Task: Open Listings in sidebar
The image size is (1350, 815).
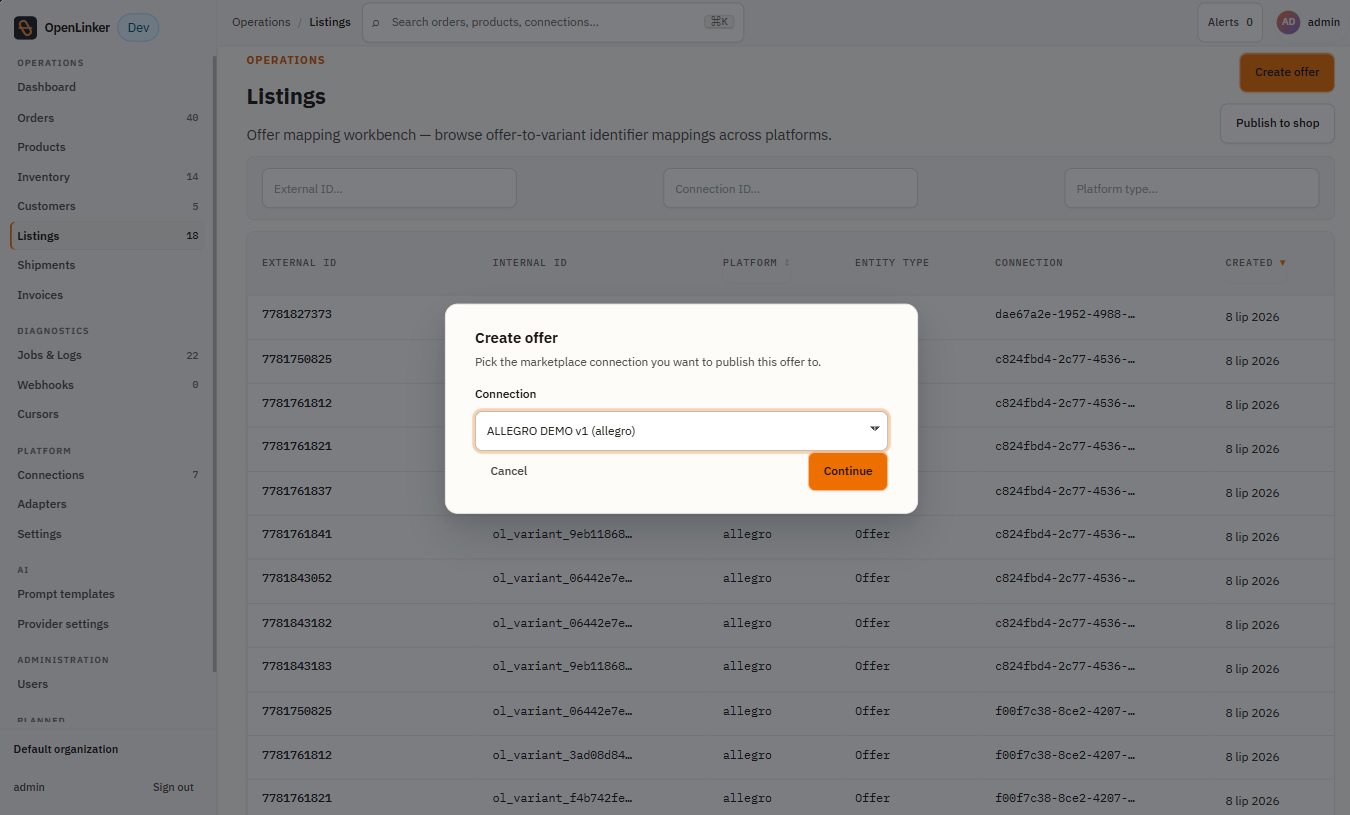Action: (108, 236)
